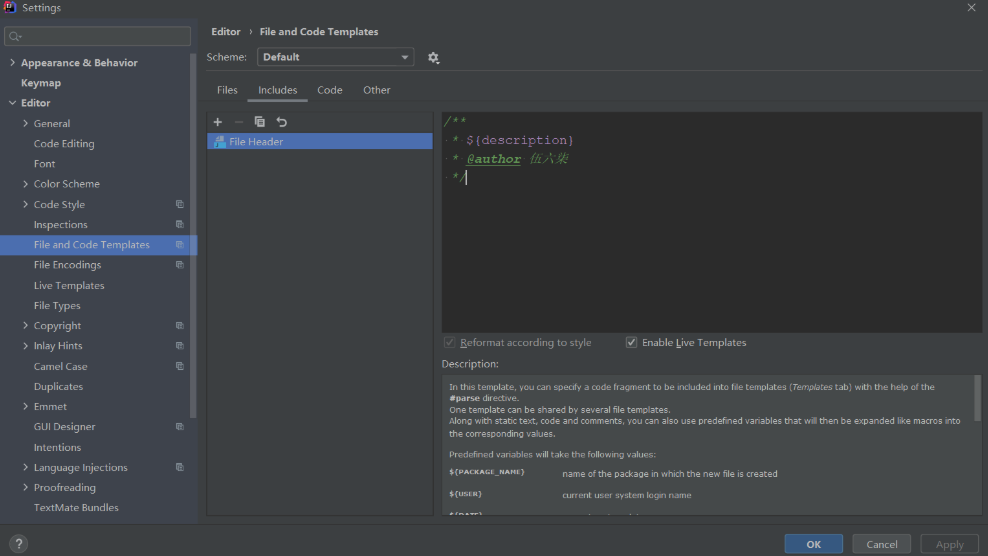Expand Appearance & Behavior section
This screenshot has height=556, width=988.
point(13,62)
